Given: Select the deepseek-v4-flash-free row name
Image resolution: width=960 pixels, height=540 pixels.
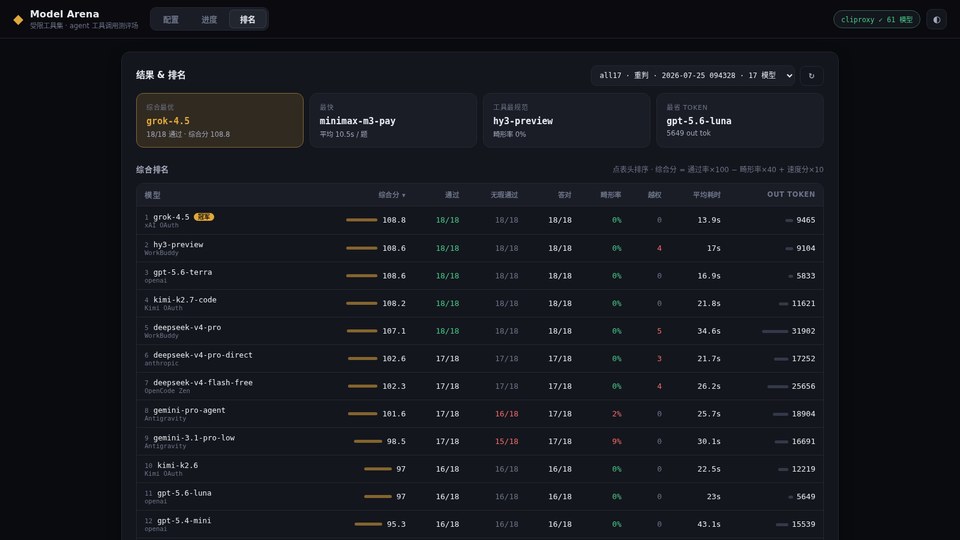Looking at the screenshot, I should (203, 382).
